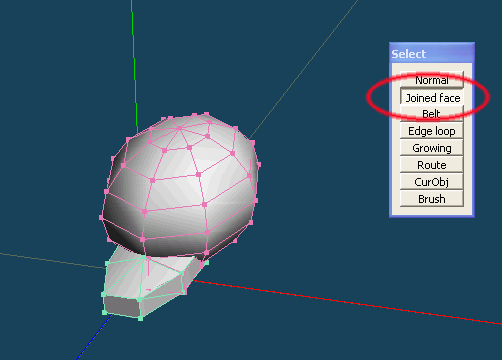Click the blue Z axis line
The width and height of the screenshot is (502, 360).
[94, 337]
